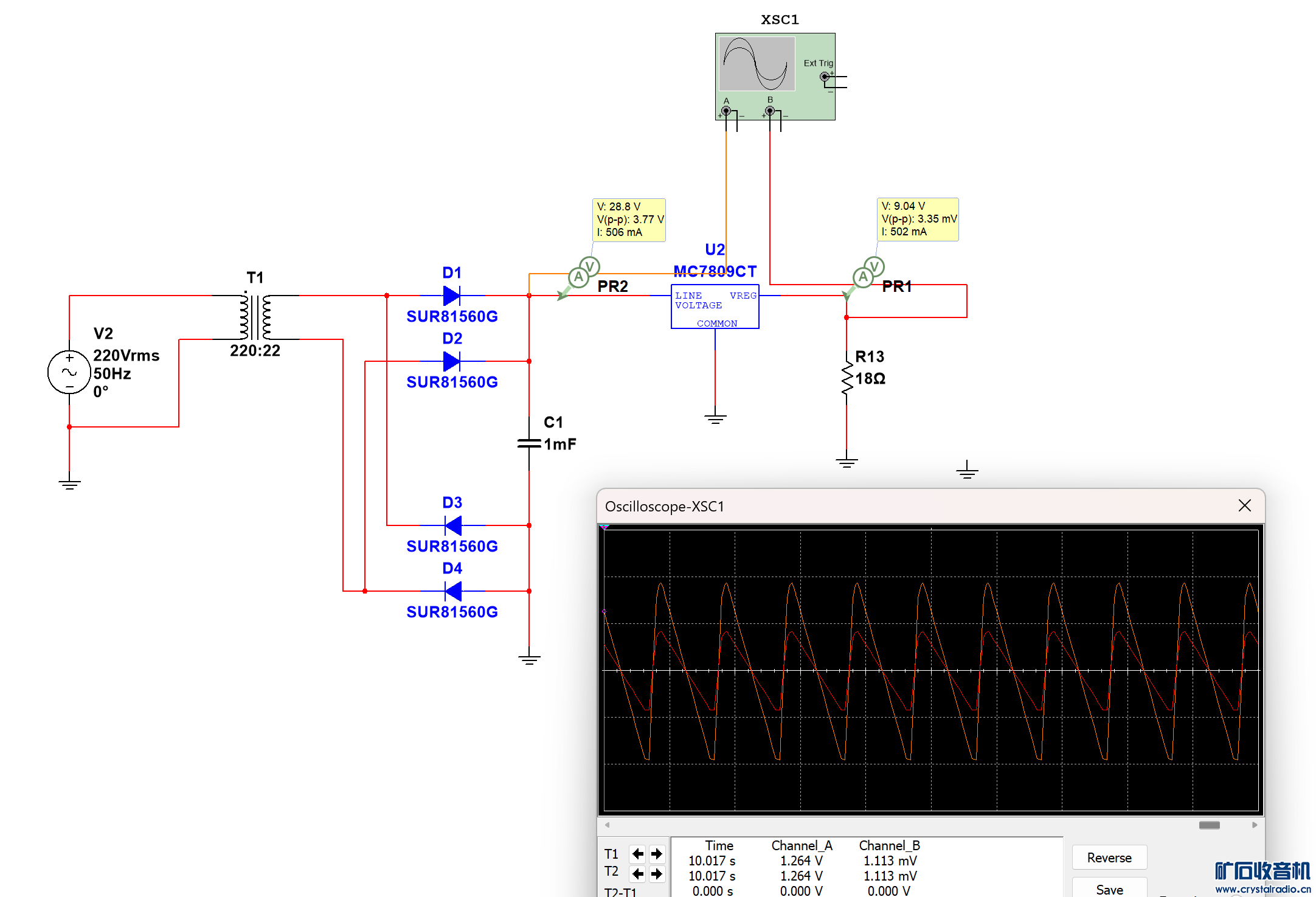
Task: Select diode D2 symbol
Action: (452, 361)
